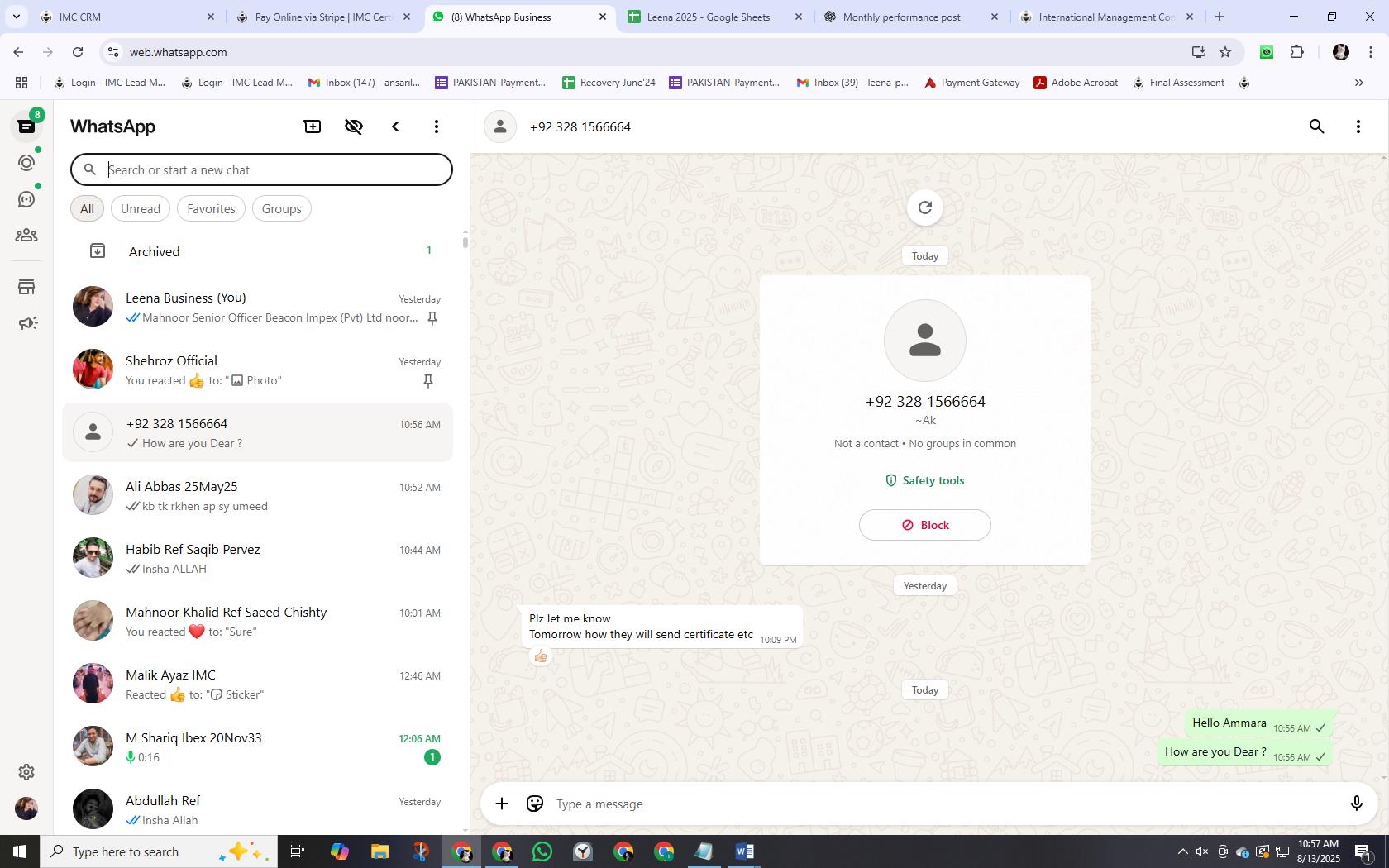Image resolution: width=1389 pixels, height=868 pixels.
Task: Open the chat list three-dot menu
Action: pos(437,126)
